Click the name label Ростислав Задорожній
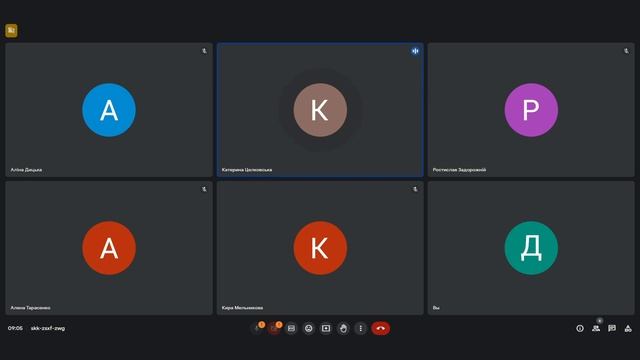 [x=459, y=170]
